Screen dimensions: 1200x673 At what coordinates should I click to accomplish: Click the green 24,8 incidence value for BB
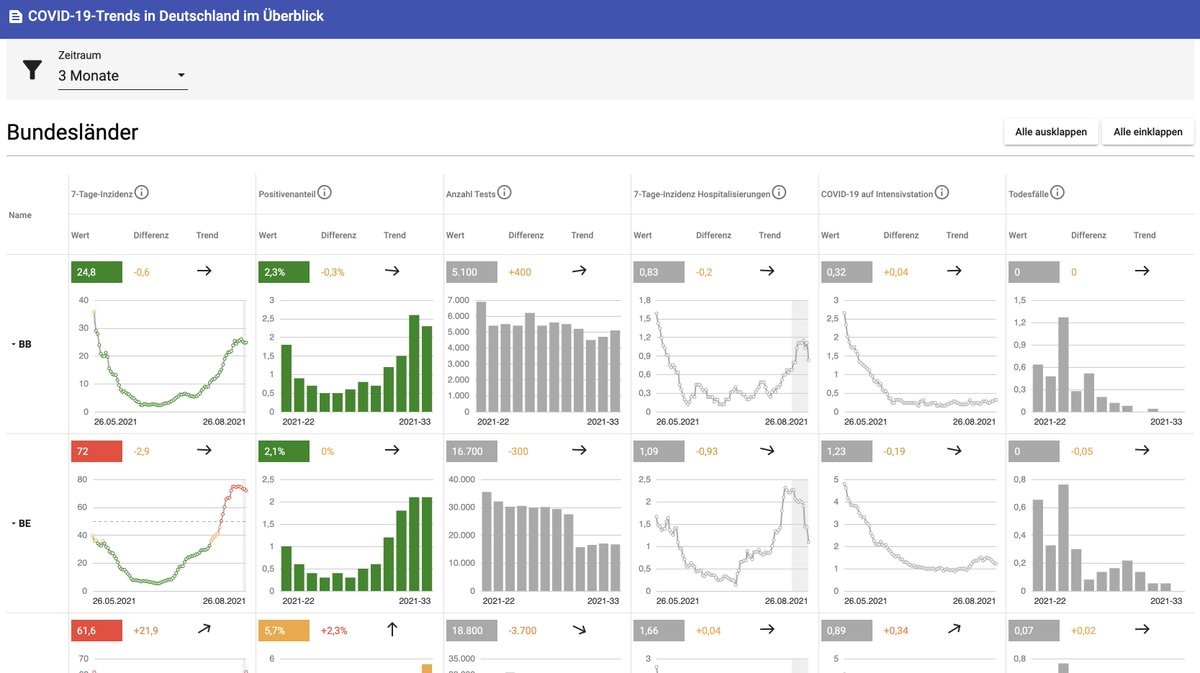96,272
